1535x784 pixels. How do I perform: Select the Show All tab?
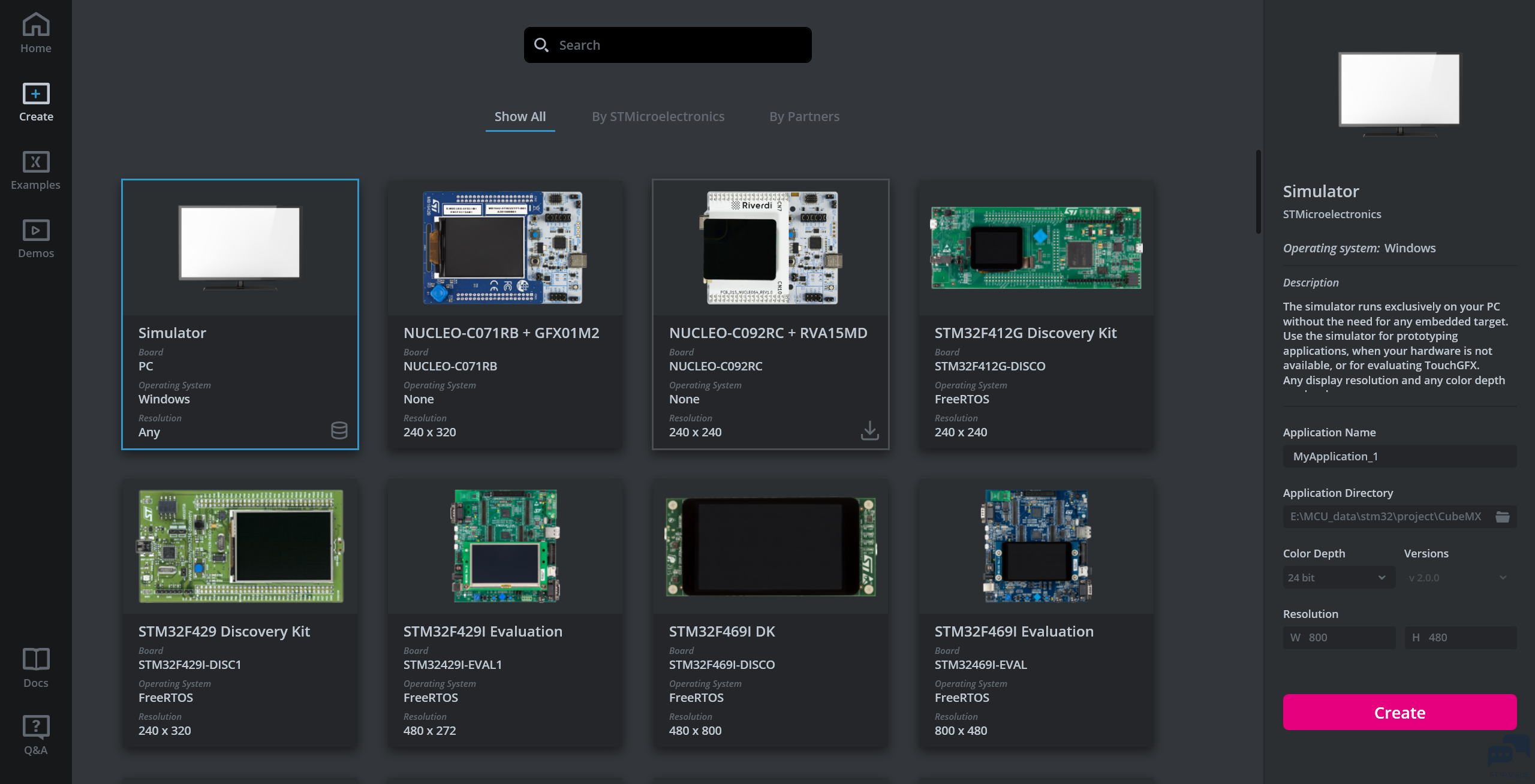520,117
